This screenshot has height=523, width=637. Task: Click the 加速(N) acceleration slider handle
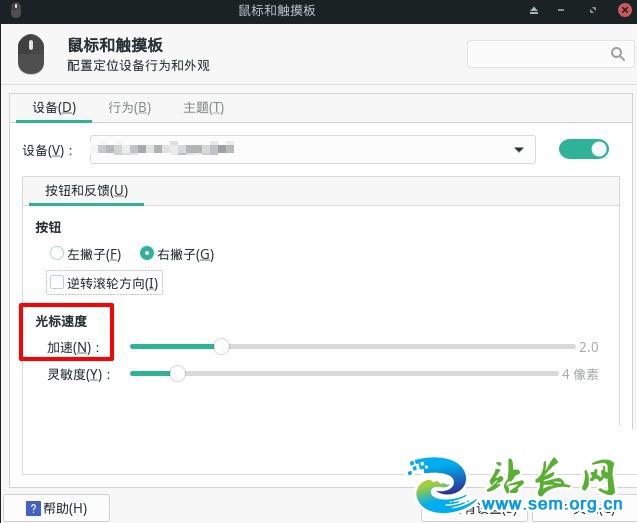(221, 347)
